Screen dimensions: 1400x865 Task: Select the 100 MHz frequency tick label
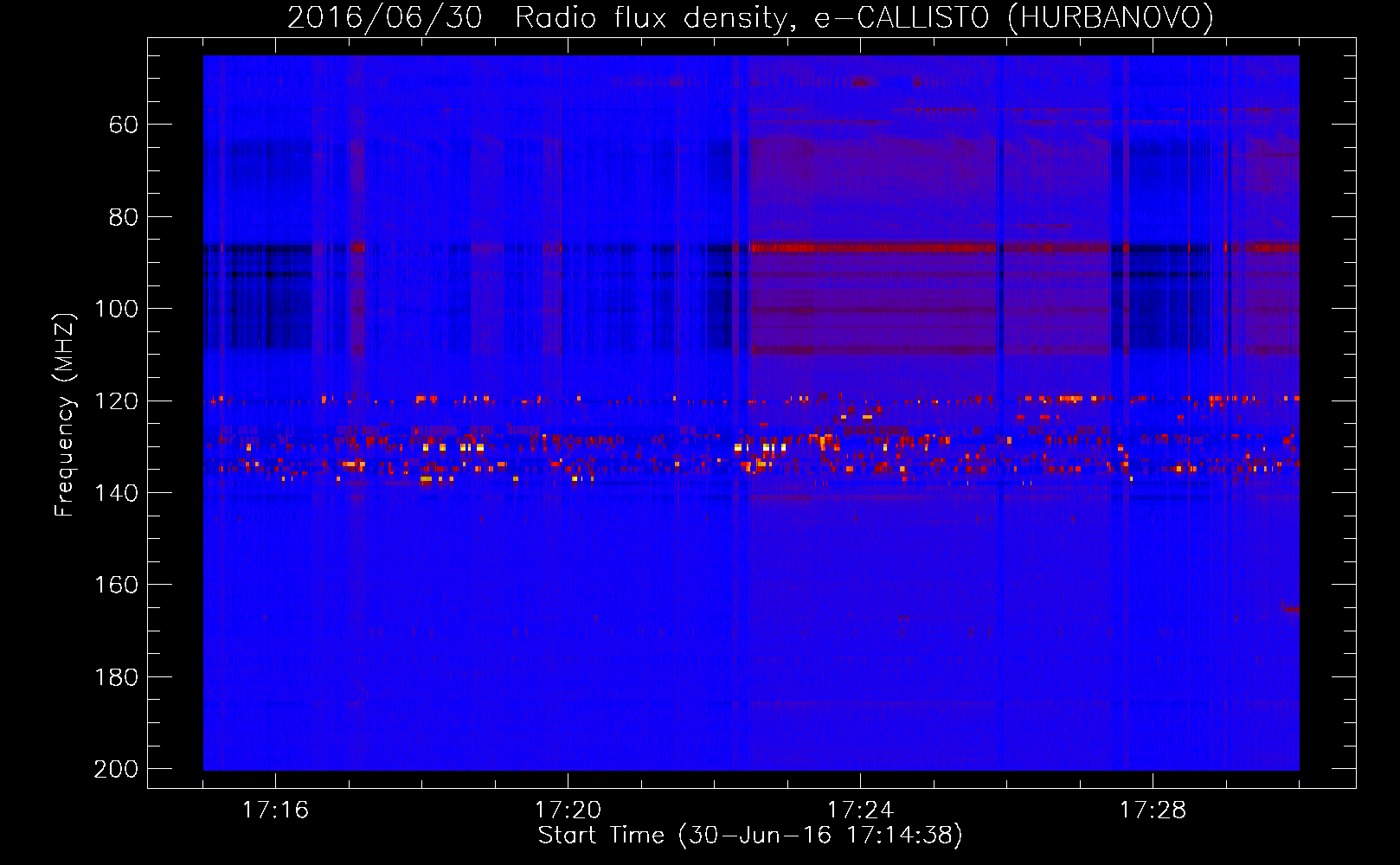click(117, 310)
